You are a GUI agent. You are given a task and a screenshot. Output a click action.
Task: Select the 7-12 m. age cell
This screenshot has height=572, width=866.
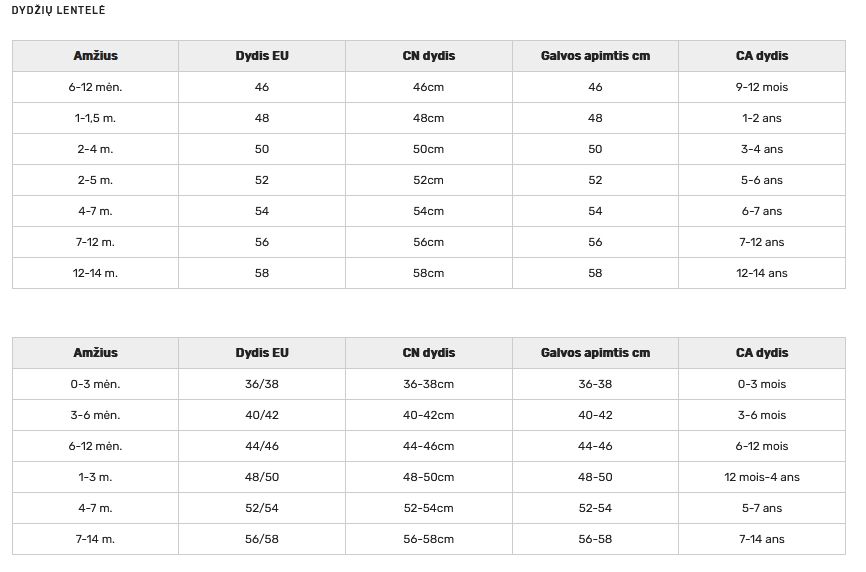(95, 242)
